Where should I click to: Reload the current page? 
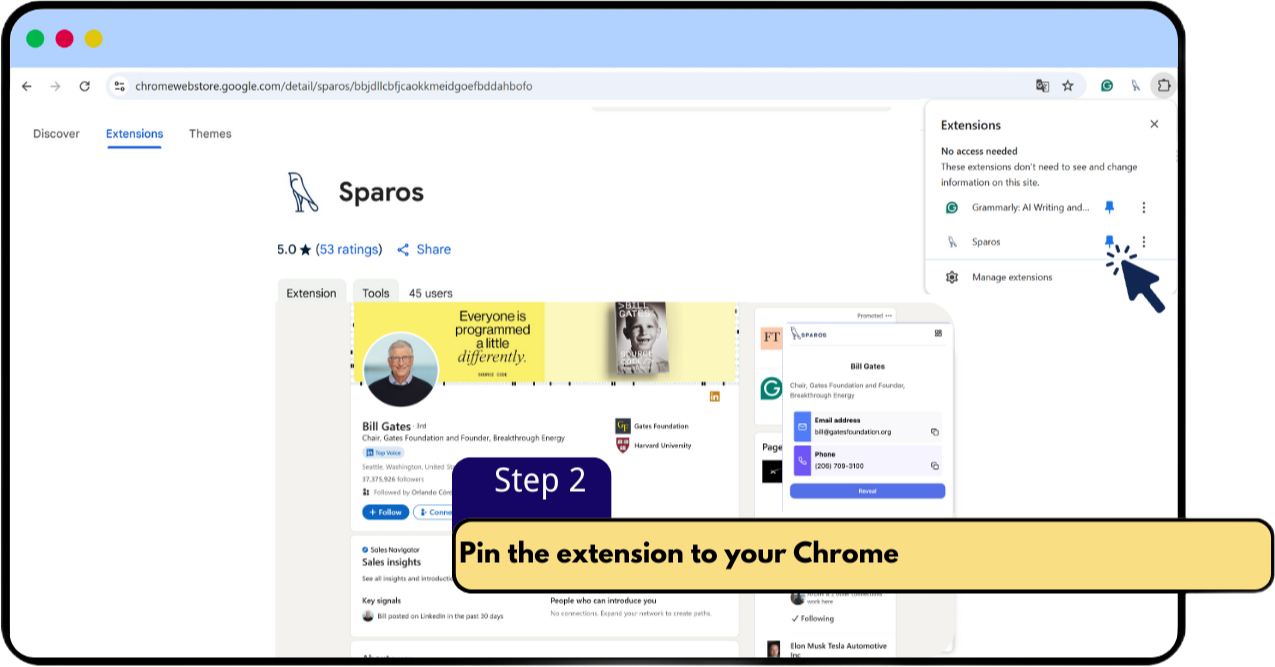click(x=84, y=86)
